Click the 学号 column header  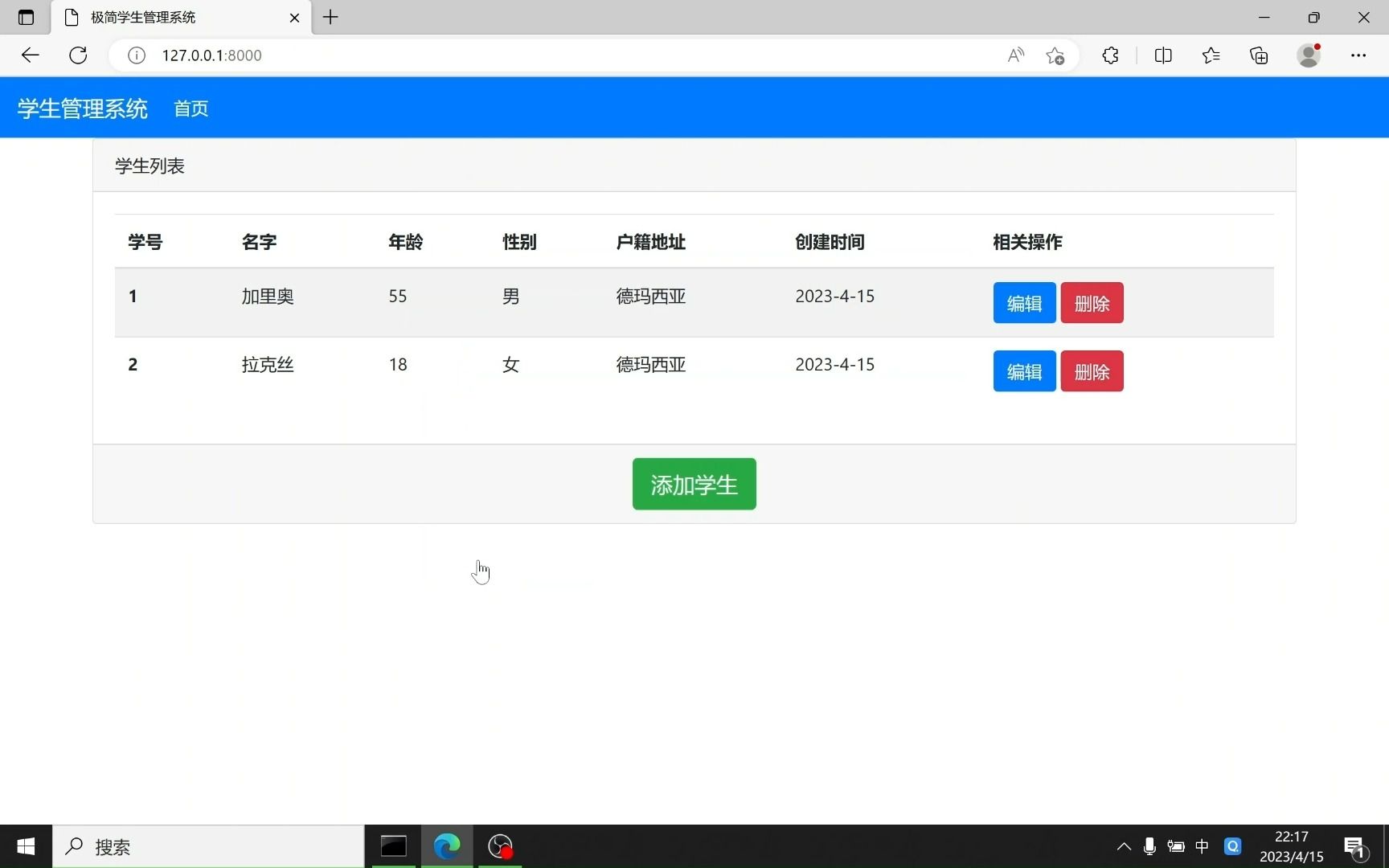(145, 242)
